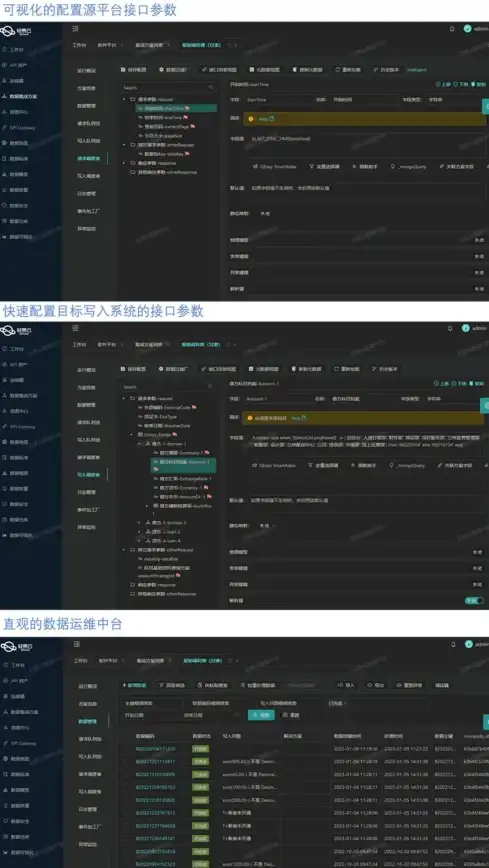Open 字段类型 dropdown for Account-1 field
The width and height of the screenshot is (489, 868).
[451, 399]
